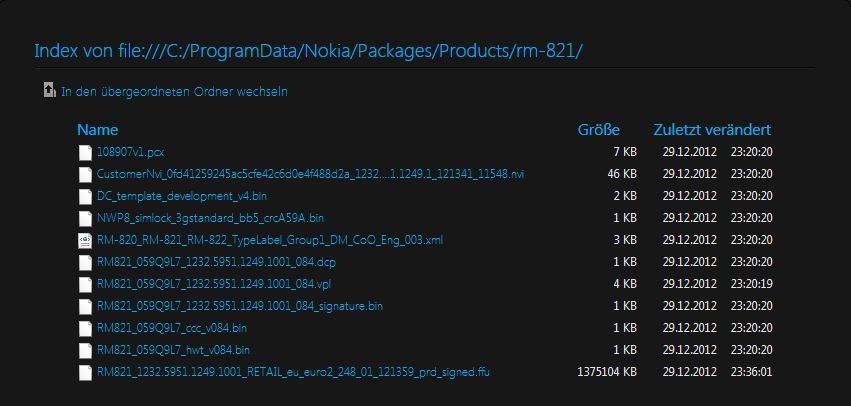Sort by the Größe column header

point(599,130)
